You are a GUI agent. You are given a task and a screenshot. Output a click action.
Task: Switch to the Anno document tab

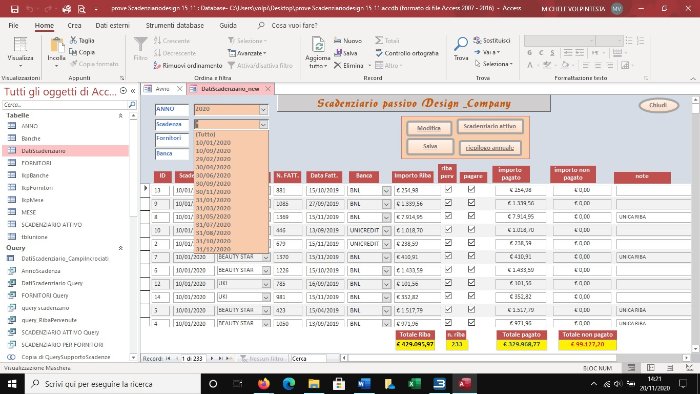162,89
